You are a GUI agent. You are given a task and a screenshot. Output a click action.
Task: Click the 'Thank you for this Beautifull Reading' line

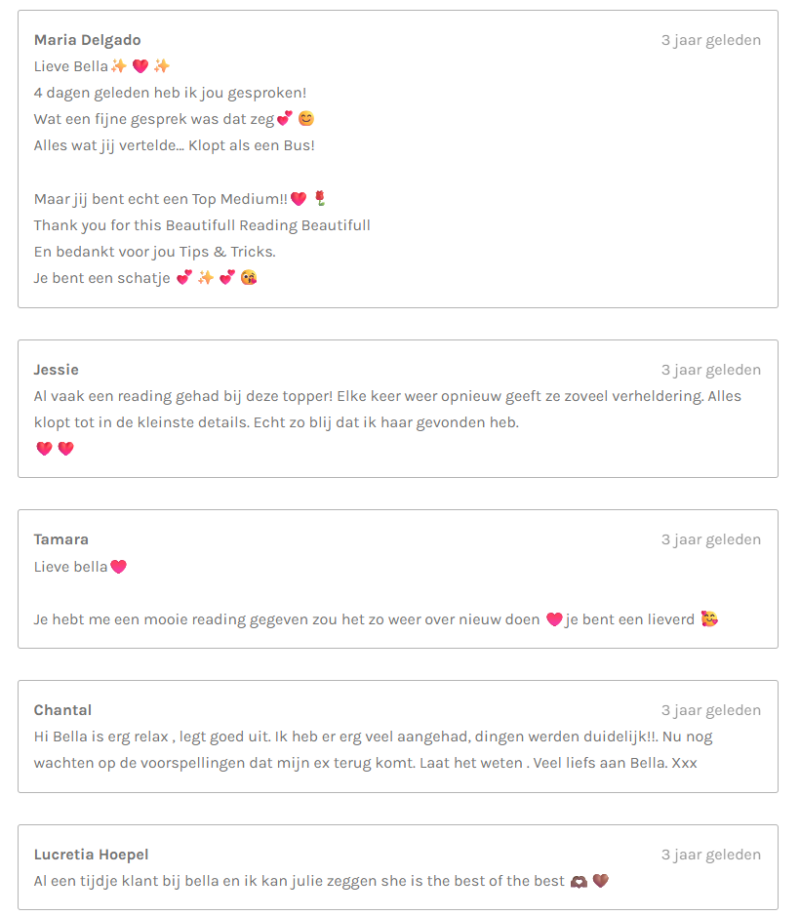pos(202,225)
